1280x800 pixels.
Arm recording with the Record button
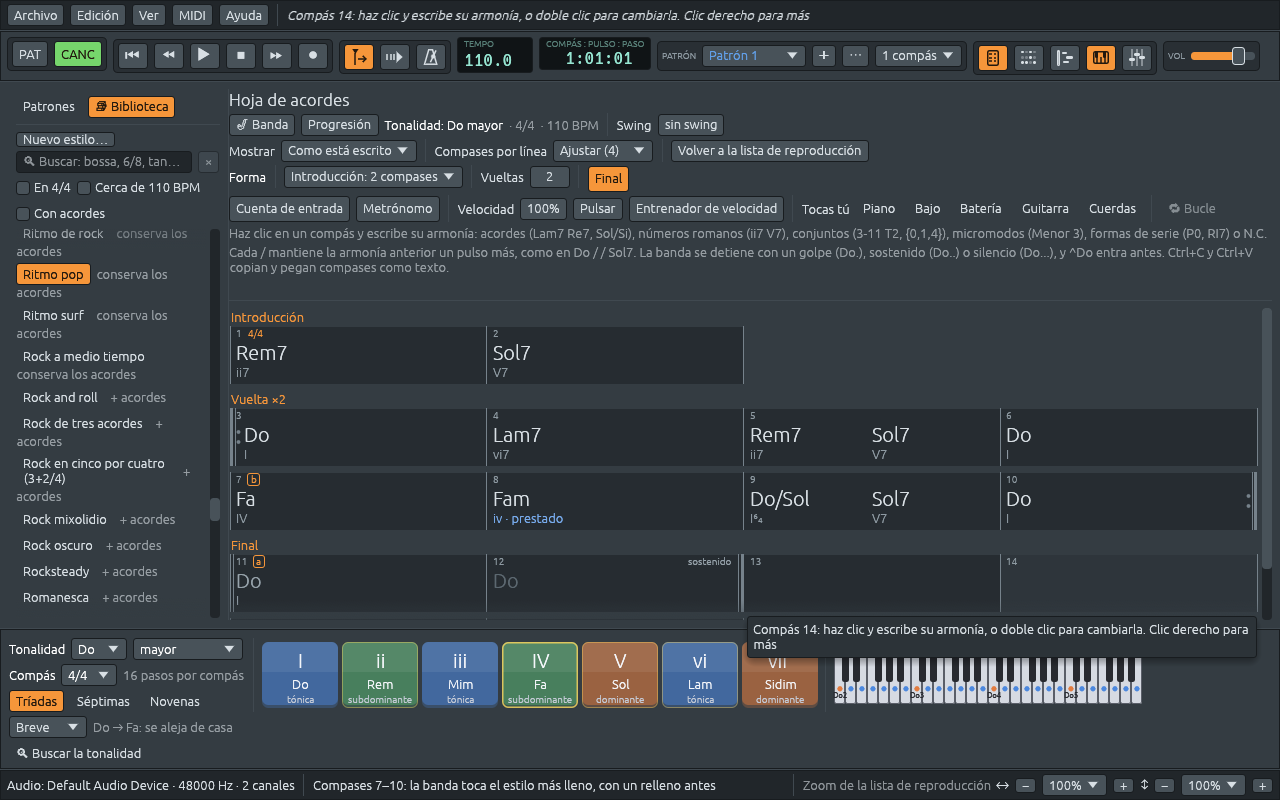[314, 55]
